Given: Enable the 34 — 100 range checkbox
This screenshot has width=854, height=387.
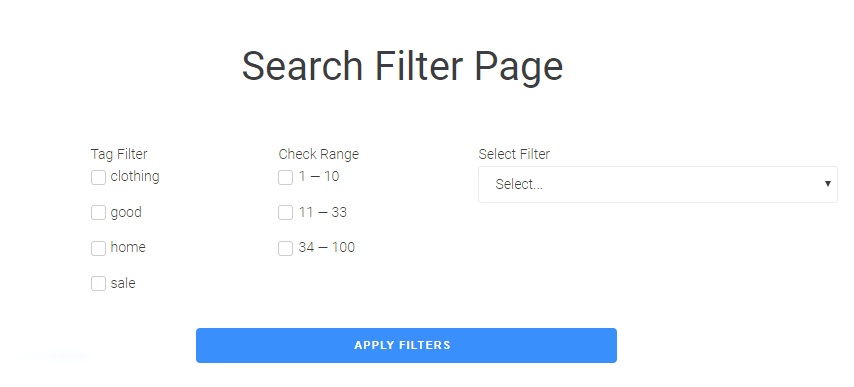Looking at the screenshot, I should tap(285, 248).
